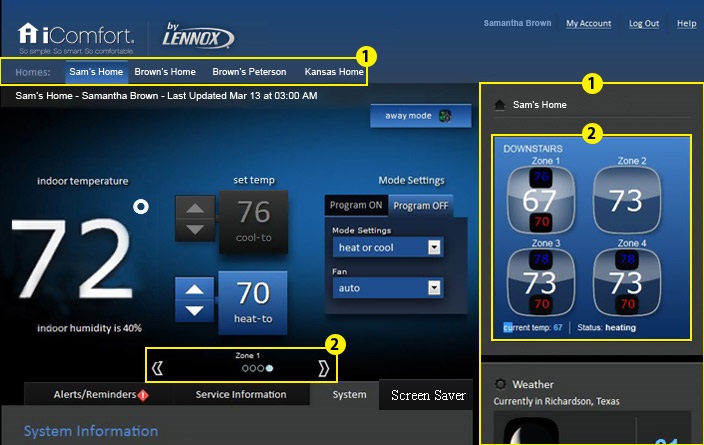Screen dimensions: 704x445
Task: Switch to the Service Information tab
Action: 240,395
